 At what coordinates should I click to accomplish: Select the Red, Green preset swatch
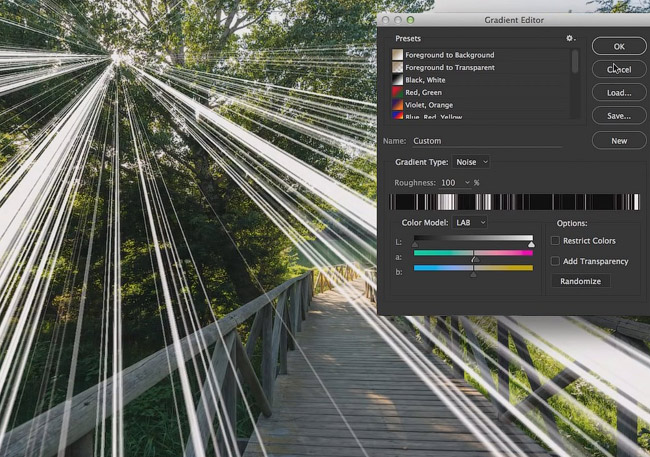pyautogui.click(x=398, y=92)
